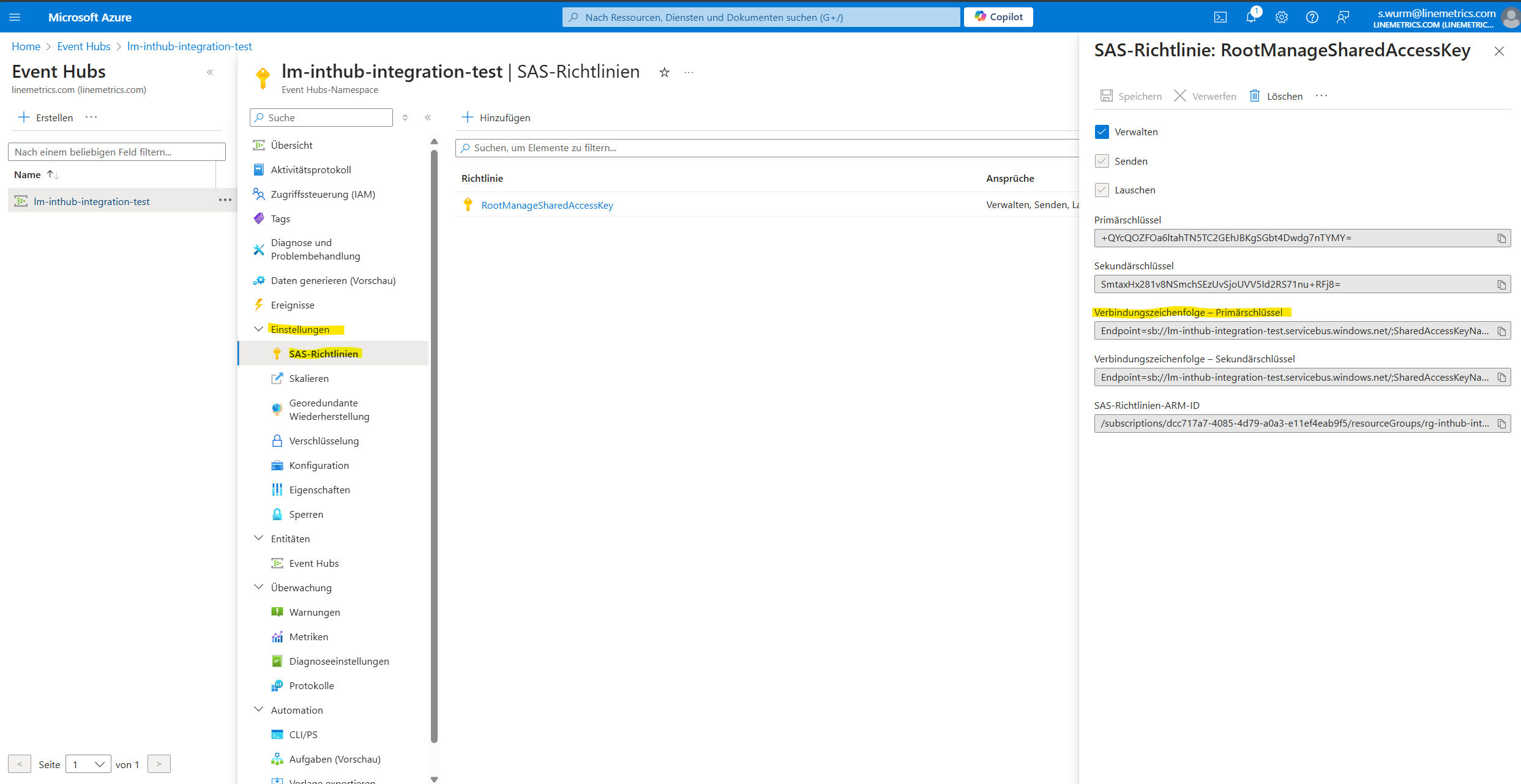
Task: Collapse the Event Hubs list pane
Action: (x=210, y=72)
